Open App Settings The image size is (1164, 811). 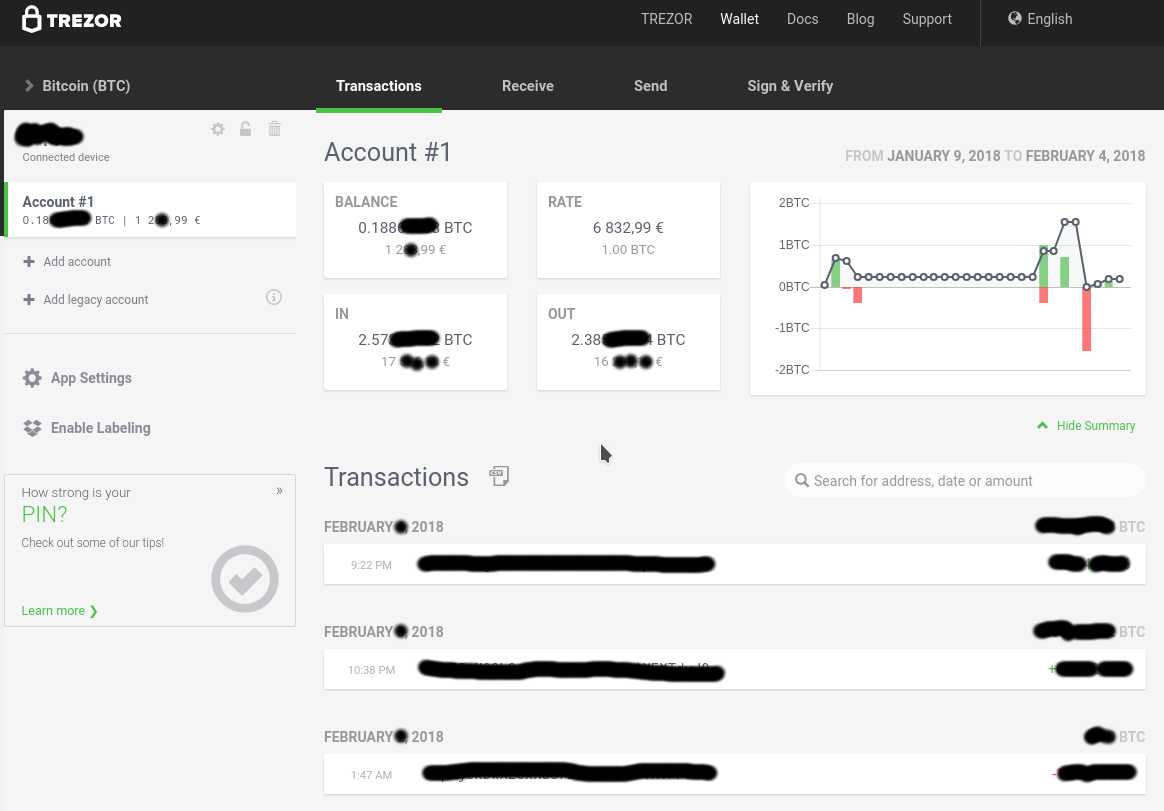click(x=91, y=378)
